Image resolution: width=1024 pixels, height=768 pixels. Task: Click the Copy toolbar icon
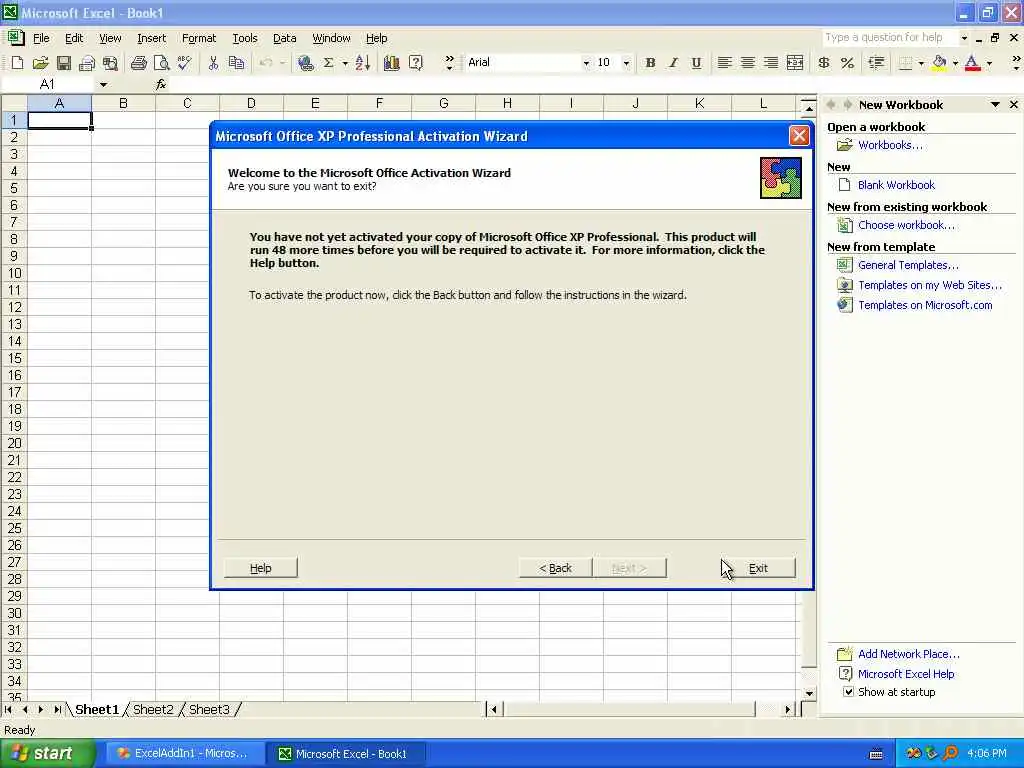[x=236, y=63]
